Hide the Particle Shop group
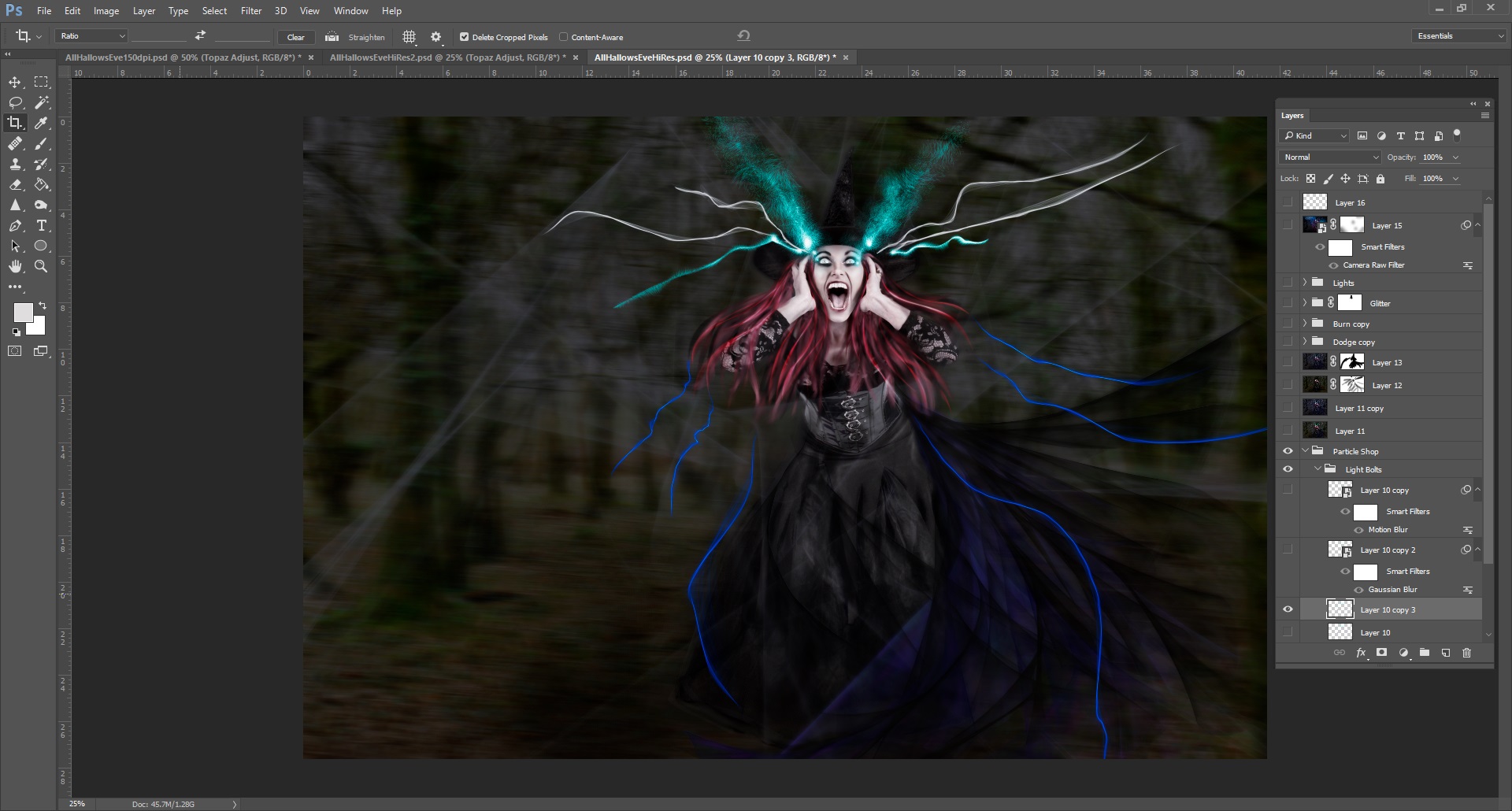Image resolution: width=1512 pixels, height=811 pixels. [x=1288, y=451]
